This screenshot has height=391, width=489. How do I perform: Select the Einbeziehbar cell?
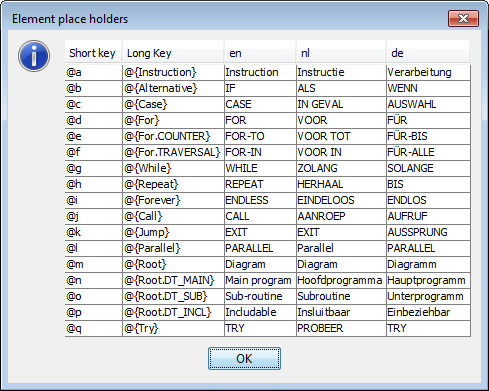[x=428, y=312]
